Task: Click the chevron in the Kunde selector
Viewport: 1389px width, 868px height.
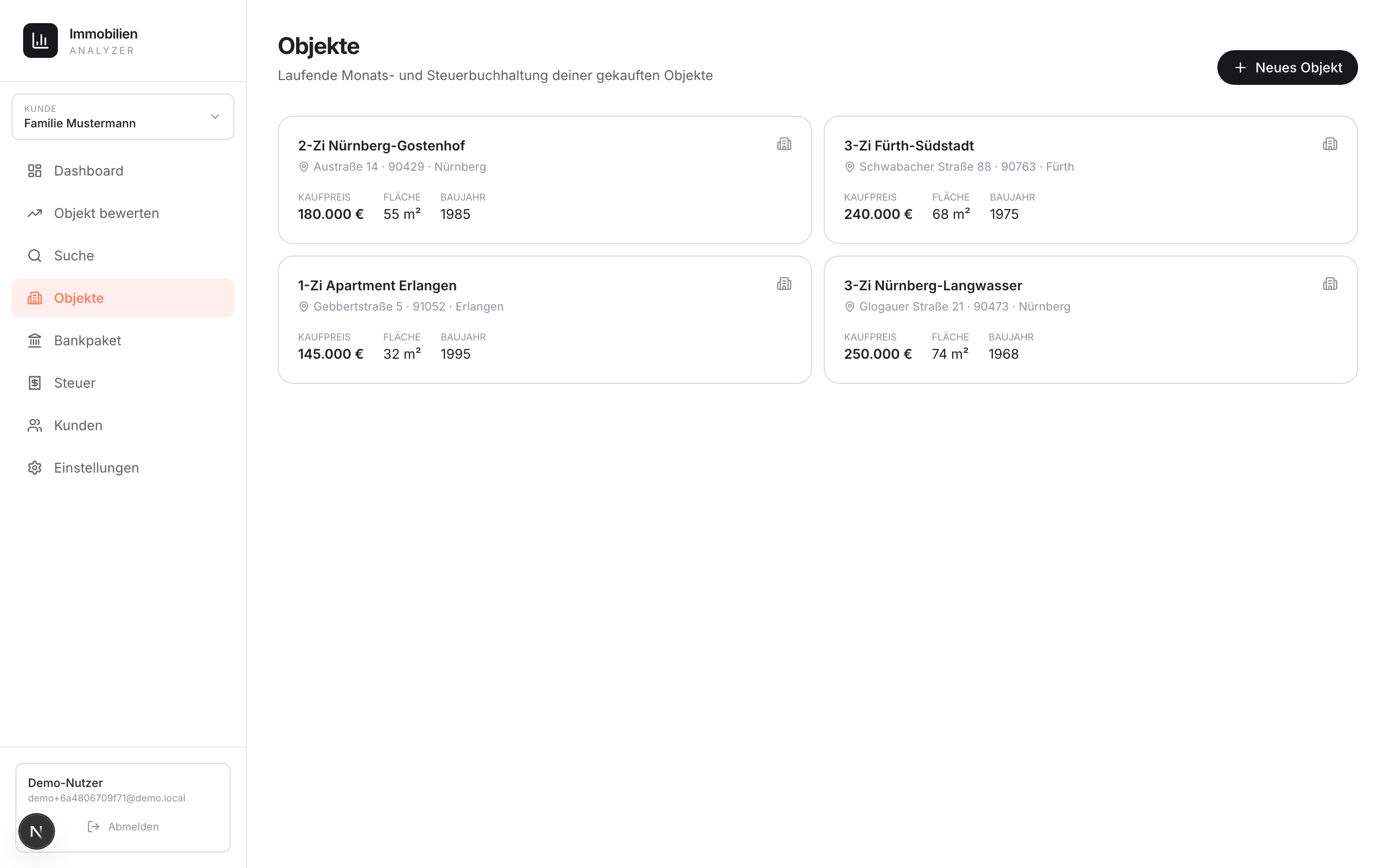Action: click(x=215, y=117)
